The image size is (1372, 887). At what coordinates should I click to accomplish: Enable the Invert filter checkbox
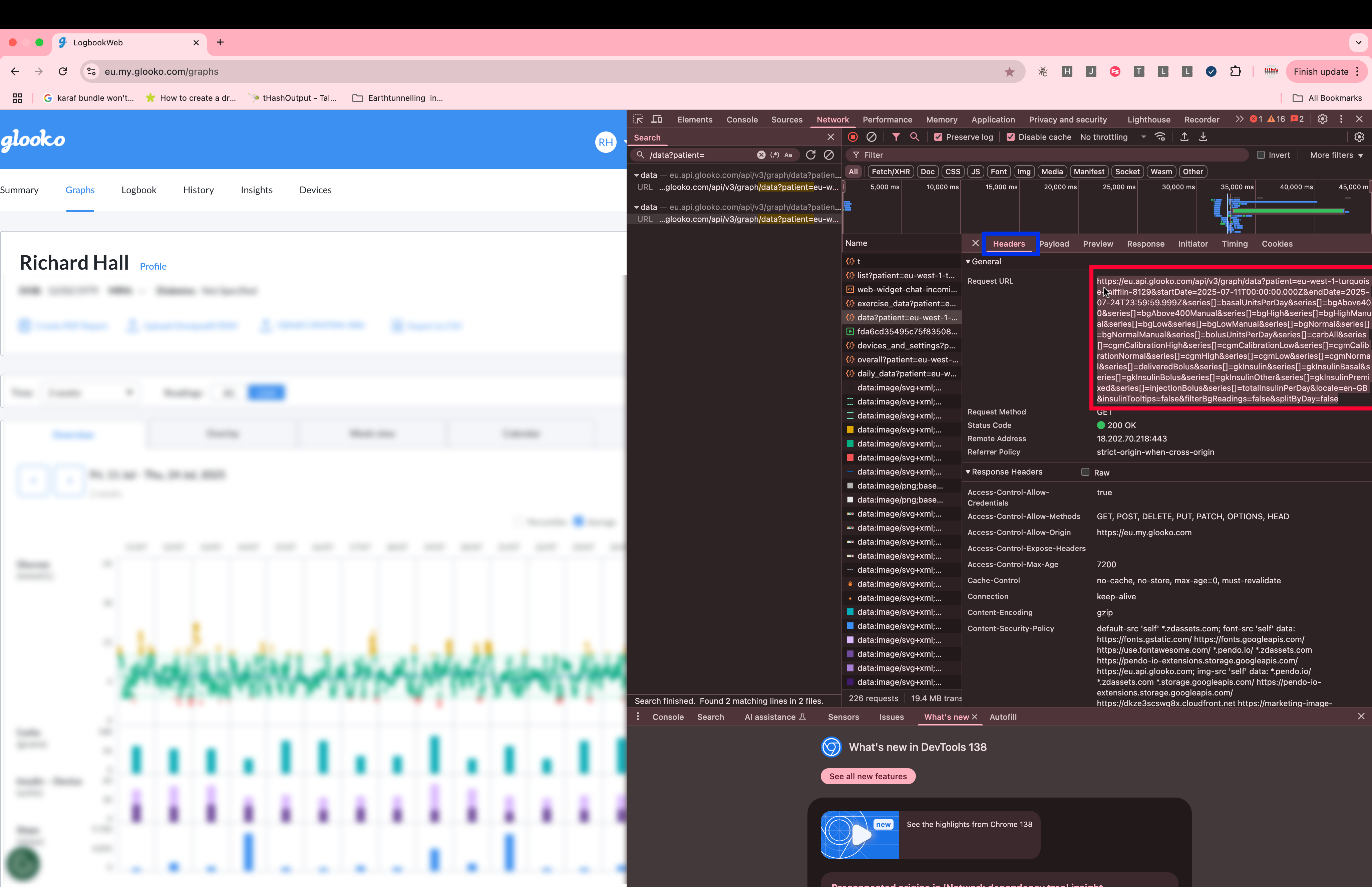click(x=1261, y=155)
